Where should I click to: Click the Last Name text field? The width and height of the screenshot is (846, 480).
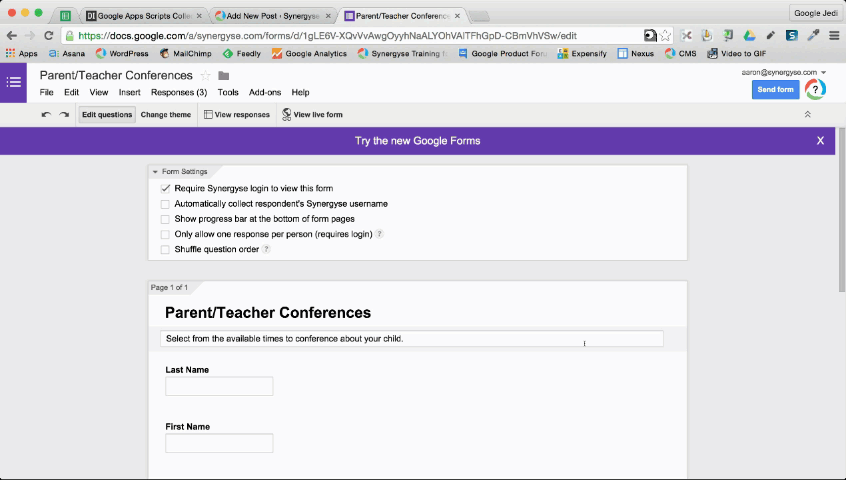219,386
